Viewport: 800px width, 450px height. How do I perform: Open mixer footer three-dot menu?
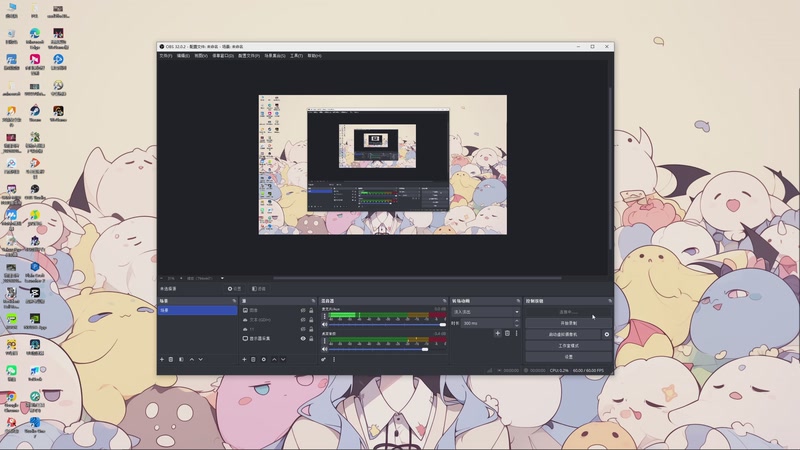coord(334,359)
